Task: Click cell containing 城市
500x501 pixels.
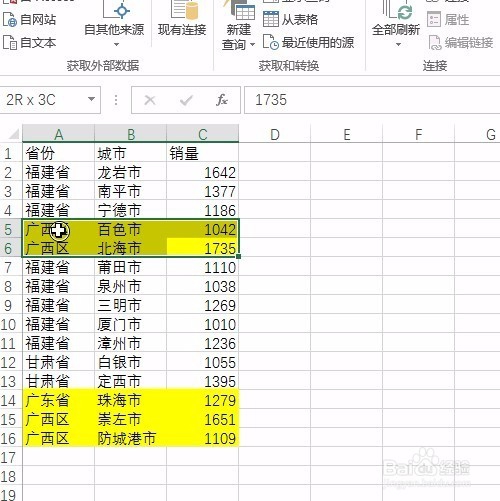Action: tap(131, 153)
